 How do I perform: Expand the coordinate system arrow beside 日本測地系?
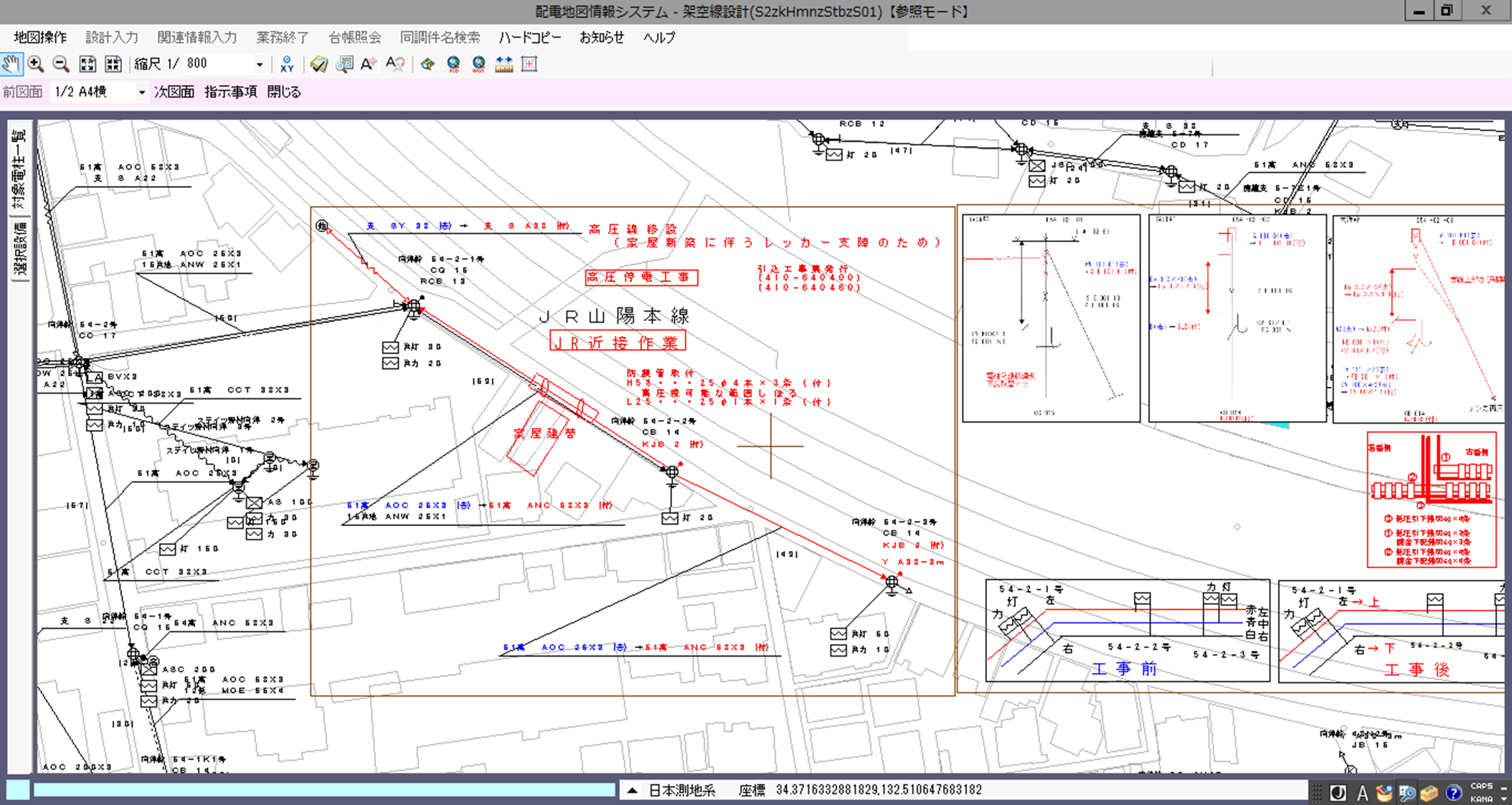click(632, 790)
